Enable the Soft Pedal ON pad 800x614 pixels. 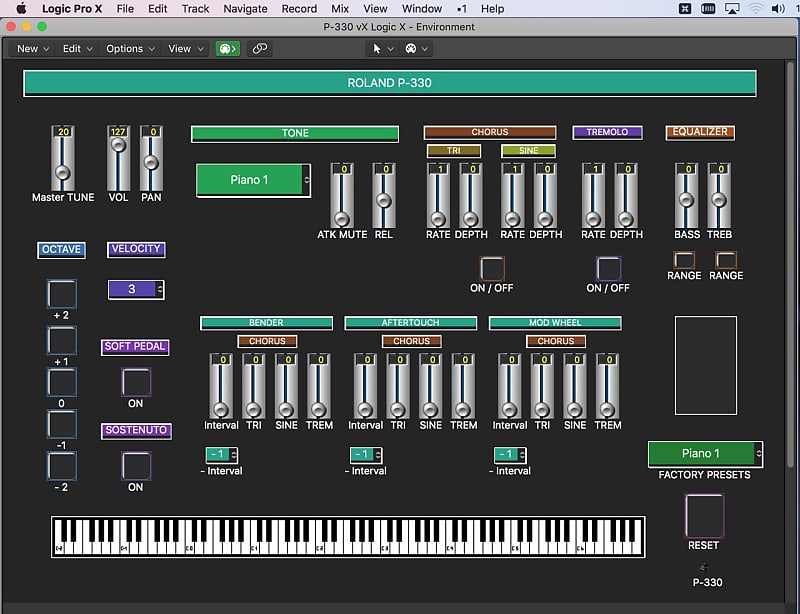coord(135,383)
